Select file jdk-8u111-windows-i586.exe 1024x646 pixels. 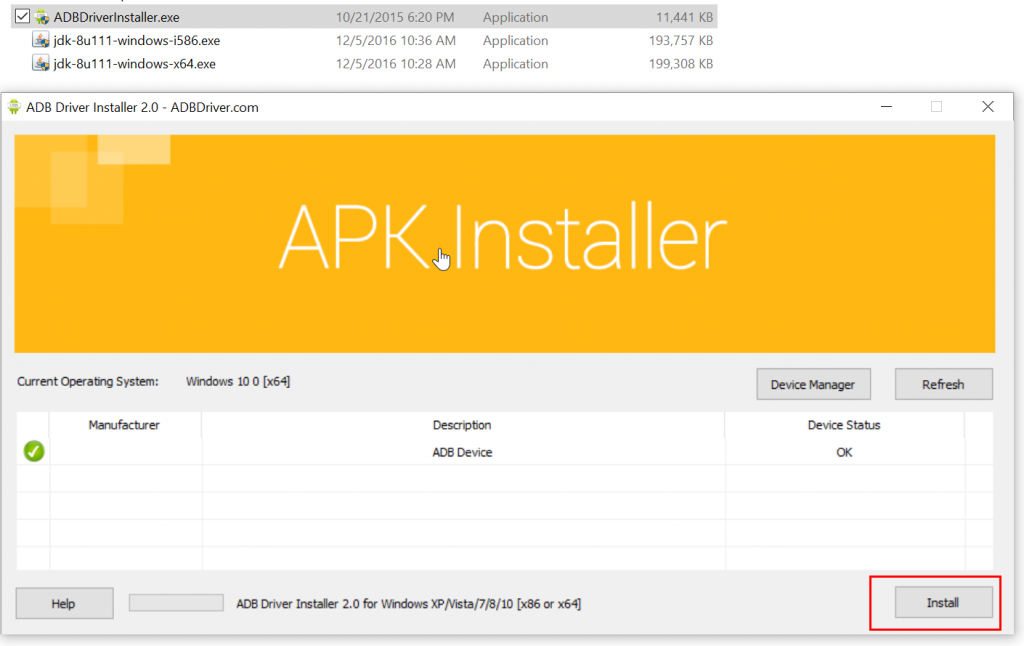pyautogui.click(x=136, y=40)
